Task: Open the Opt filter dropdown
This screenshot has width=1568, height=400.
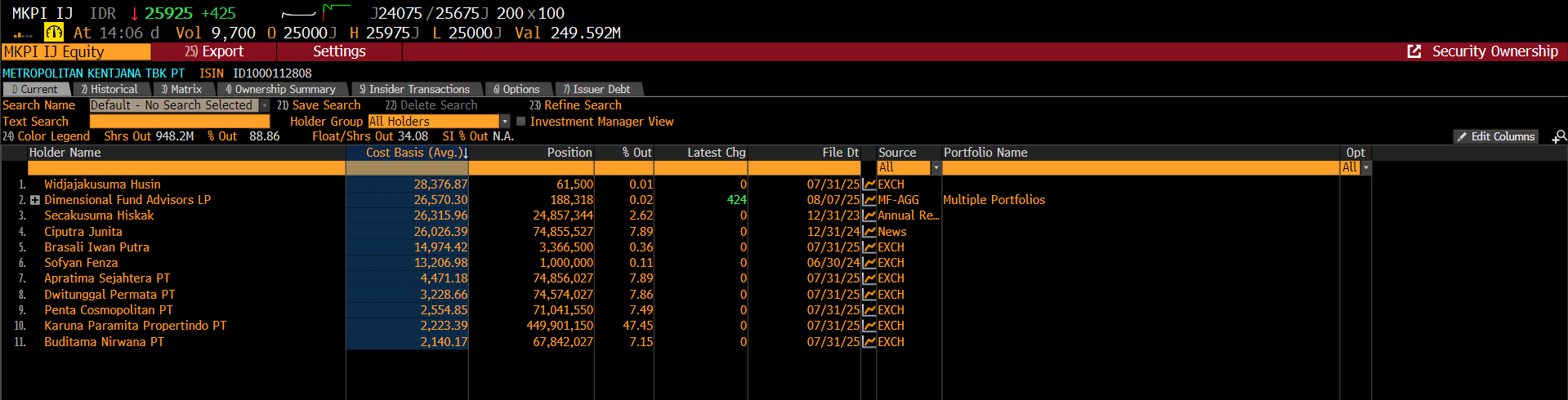Action: (1366, 167)
